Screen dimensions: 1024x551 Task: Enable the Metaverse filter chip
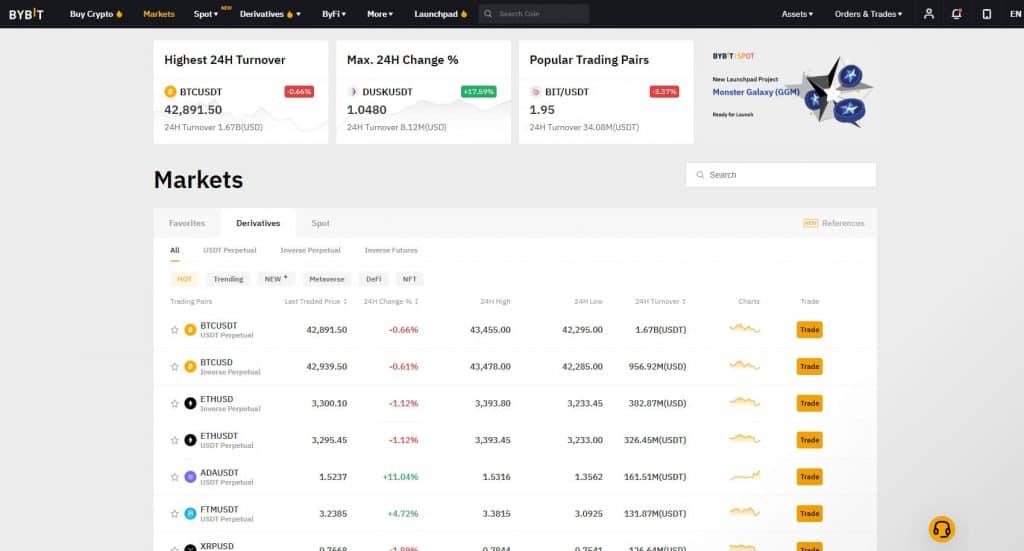327,279
